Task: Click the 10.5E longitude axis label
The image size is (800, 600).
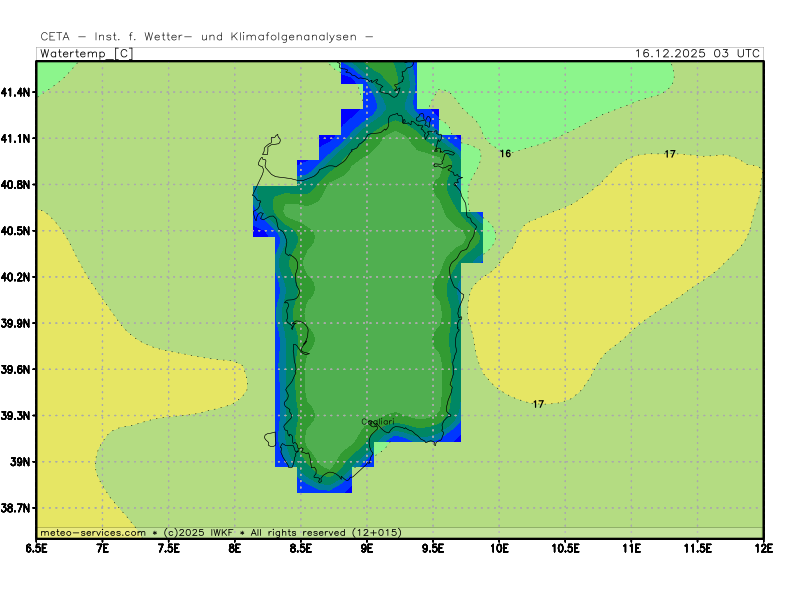Action: click(x=565, y=548)
